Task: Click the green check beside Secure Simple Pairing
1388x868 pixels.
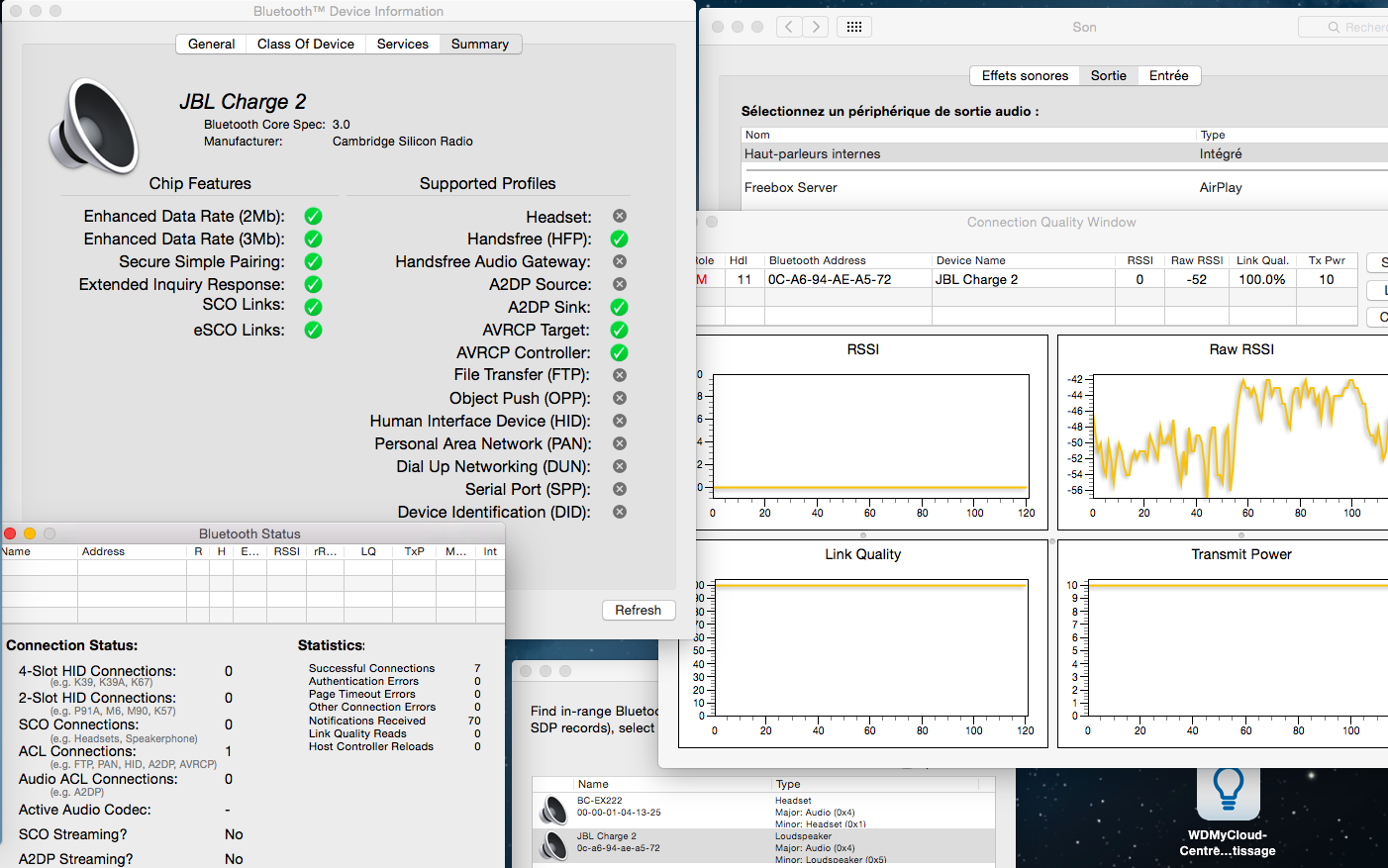Action: point(313,261)
